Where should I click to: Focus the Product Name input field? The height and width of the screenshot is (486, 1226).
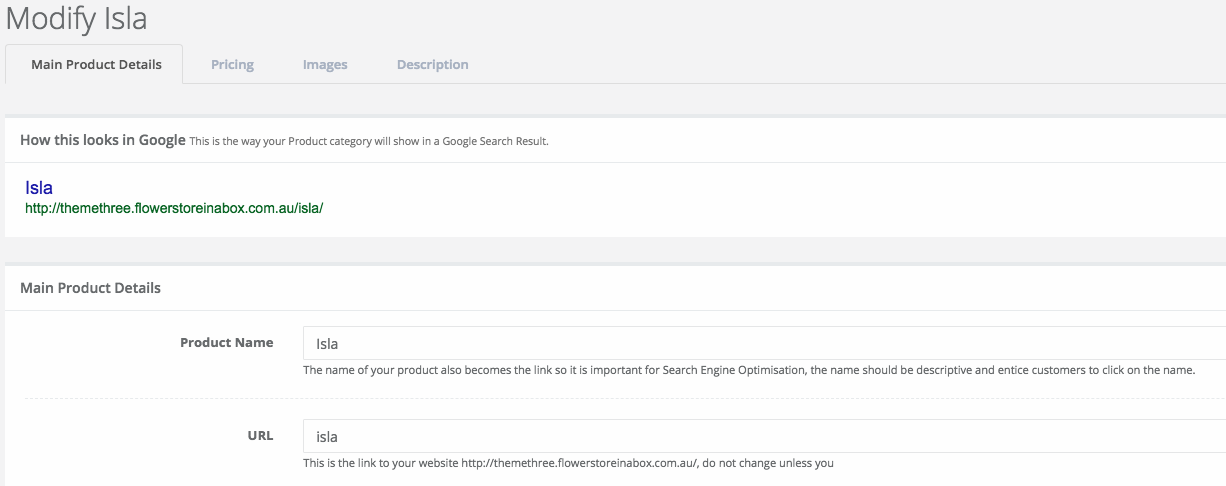[764, 343]
